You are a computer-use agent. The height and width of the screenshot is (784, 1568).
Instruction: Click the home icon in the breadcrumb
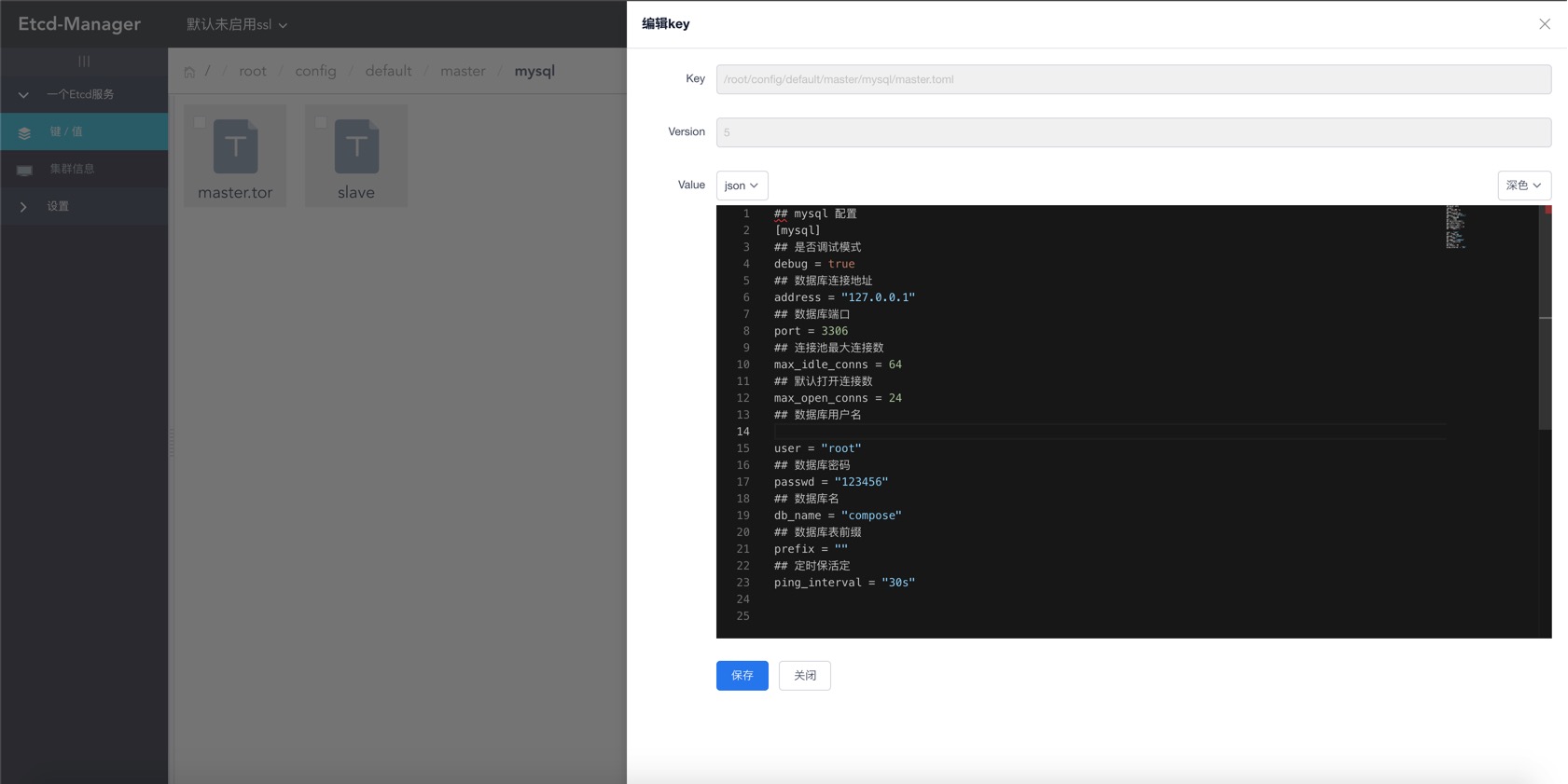pos(189,72)
